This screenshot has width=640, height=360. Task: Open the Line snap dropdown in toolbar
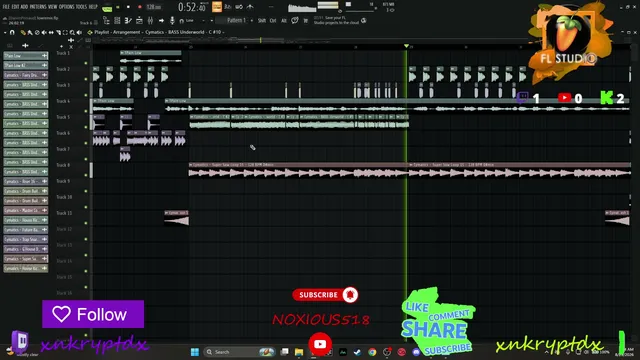pyautogui.click(x=189, y=20)
